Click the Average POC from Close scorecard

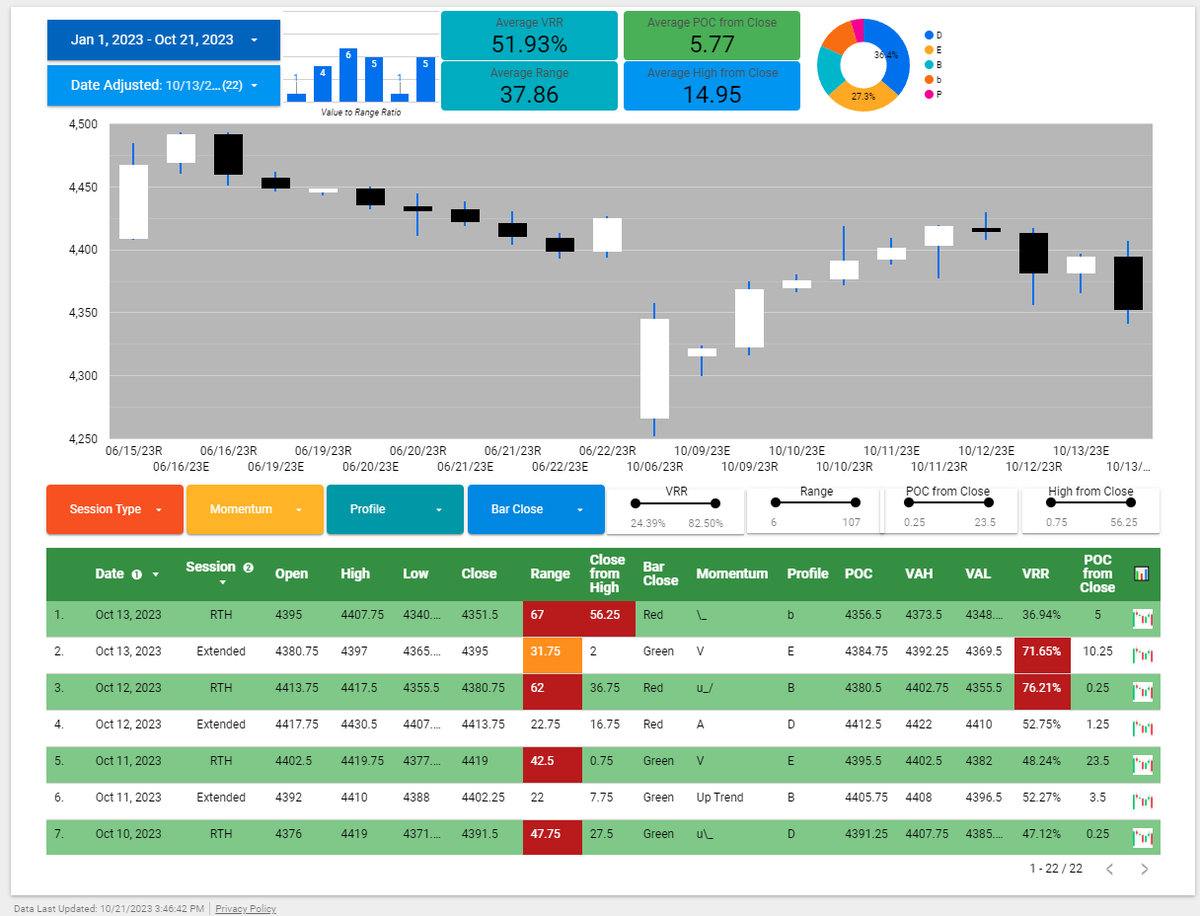(x=712, y=35)
